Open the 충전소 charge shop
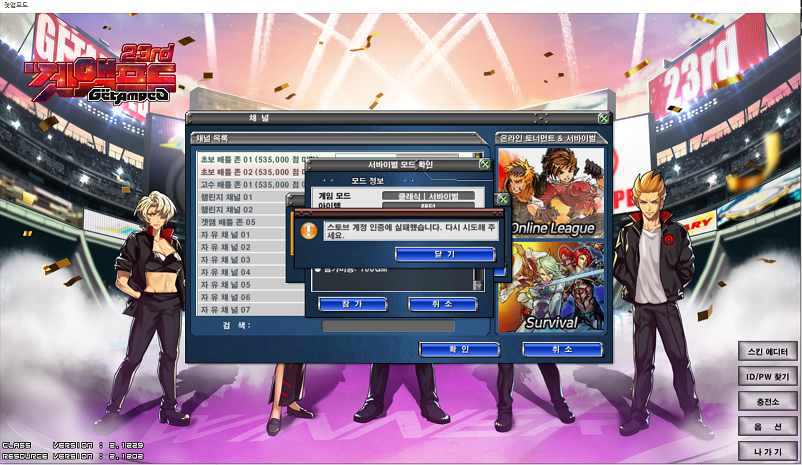The image size is (802, 465). pos(769,402)
